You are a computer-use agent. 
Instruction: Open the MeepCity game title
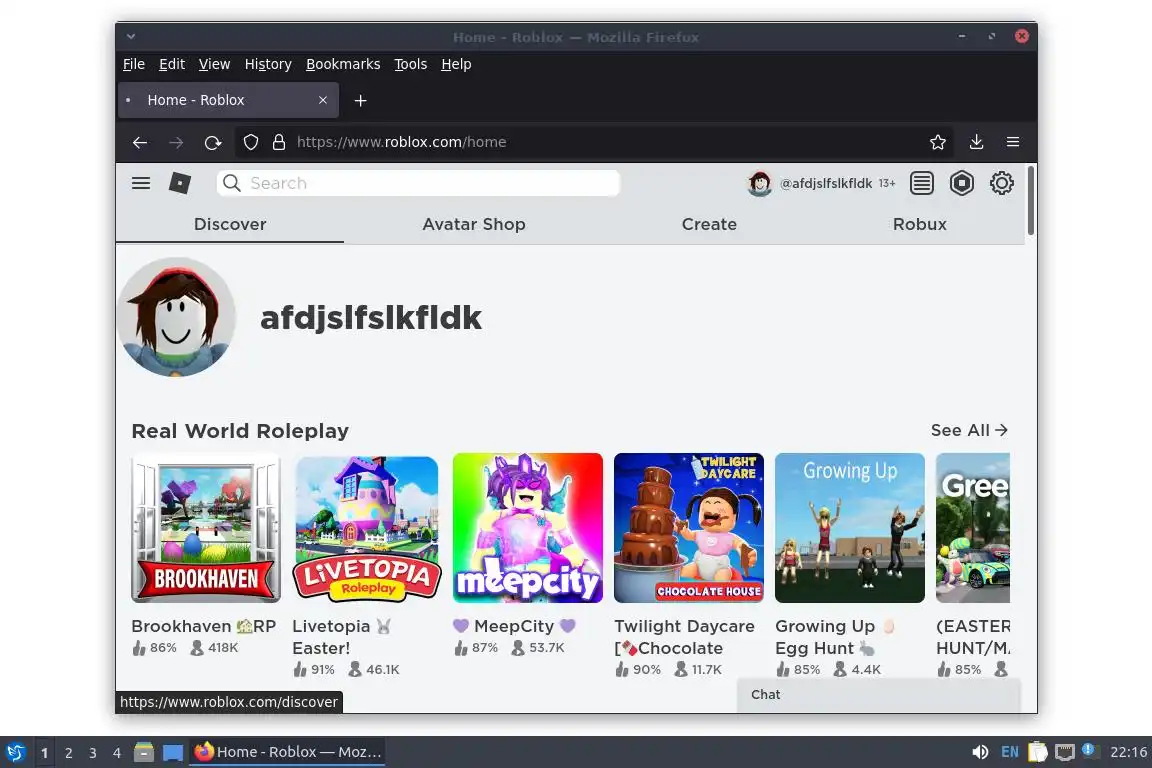[x=514, y=626]
